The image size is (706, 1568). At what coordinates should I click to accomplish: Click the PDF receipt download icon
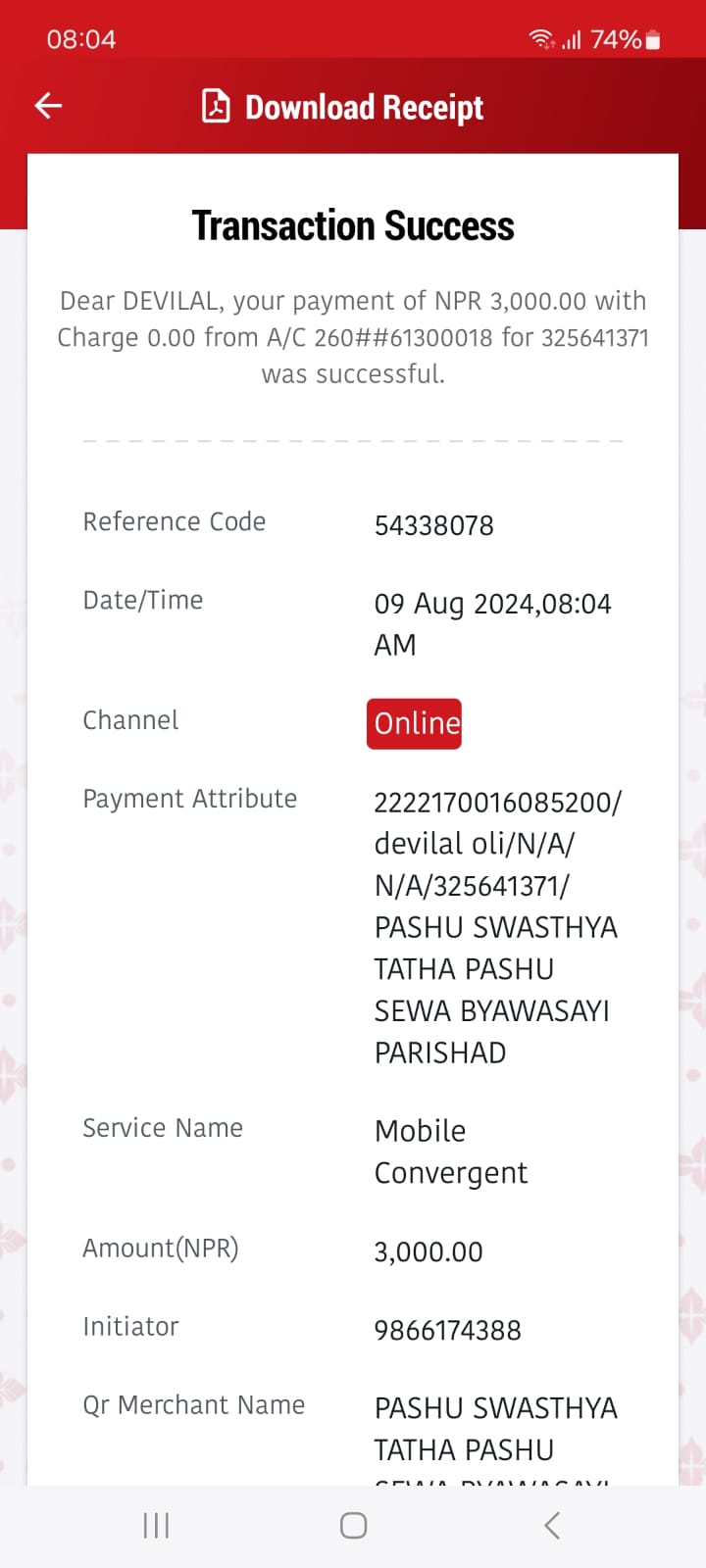coord(216,106)
